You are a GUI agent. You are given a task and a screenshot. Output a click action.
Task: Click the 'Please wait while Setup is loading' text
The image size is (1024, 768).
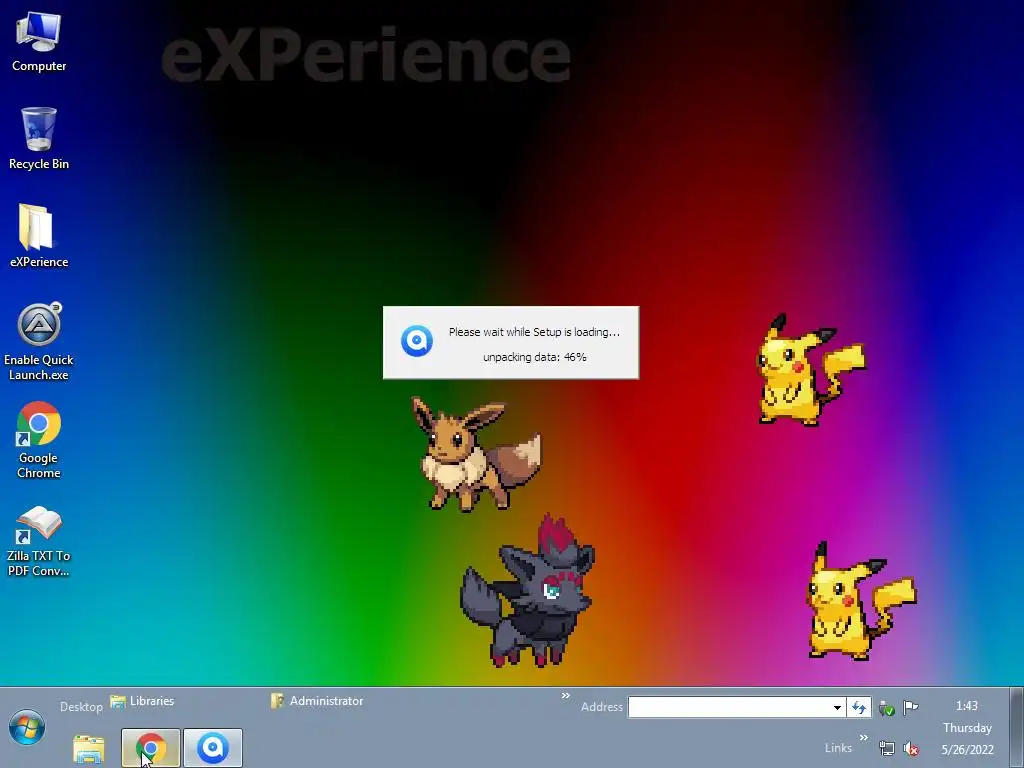(x=534, y=332)
